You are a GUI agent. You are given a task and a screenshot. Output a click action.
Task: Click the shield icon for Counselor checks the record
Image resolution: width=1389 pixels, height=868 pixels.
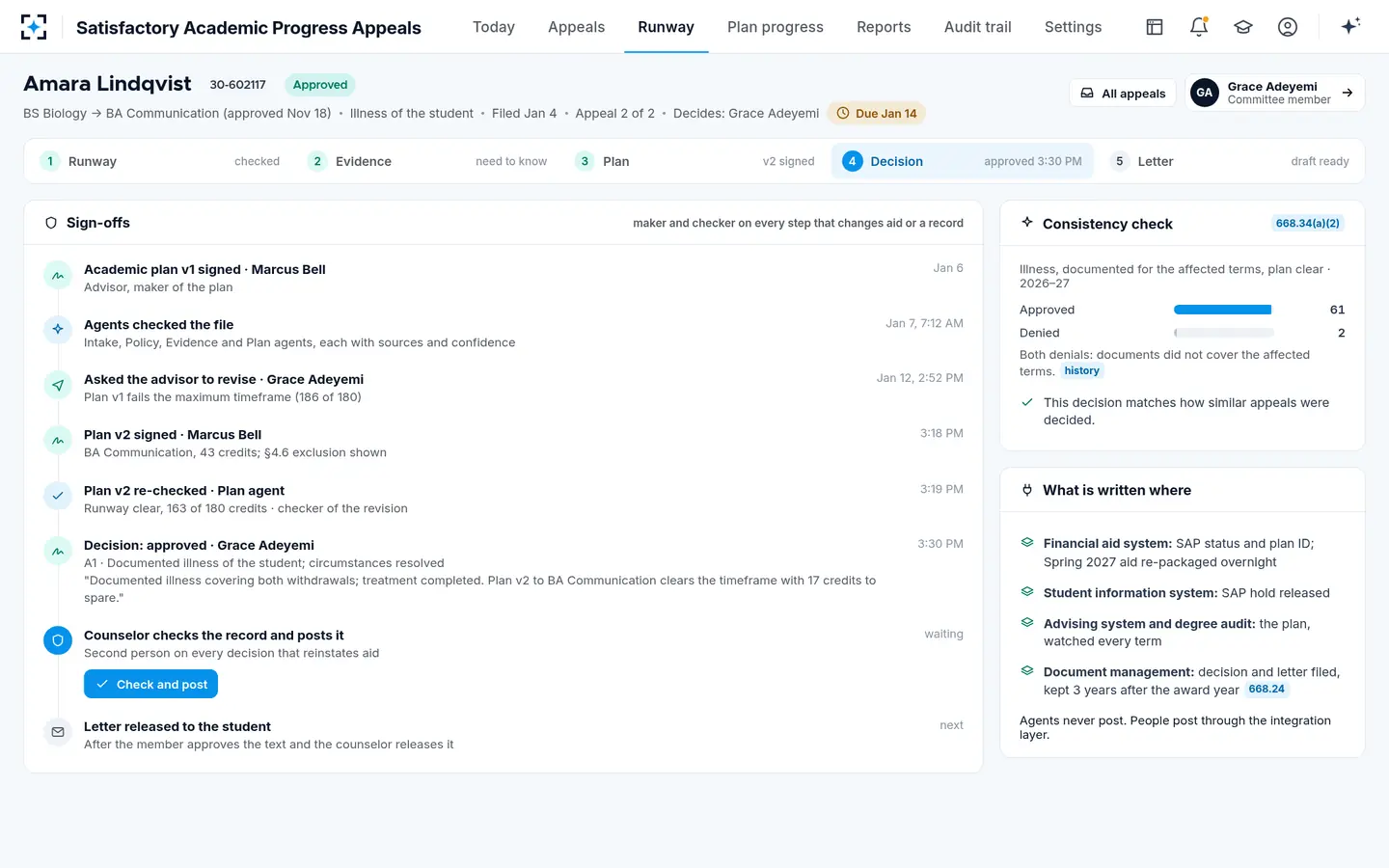58,640
